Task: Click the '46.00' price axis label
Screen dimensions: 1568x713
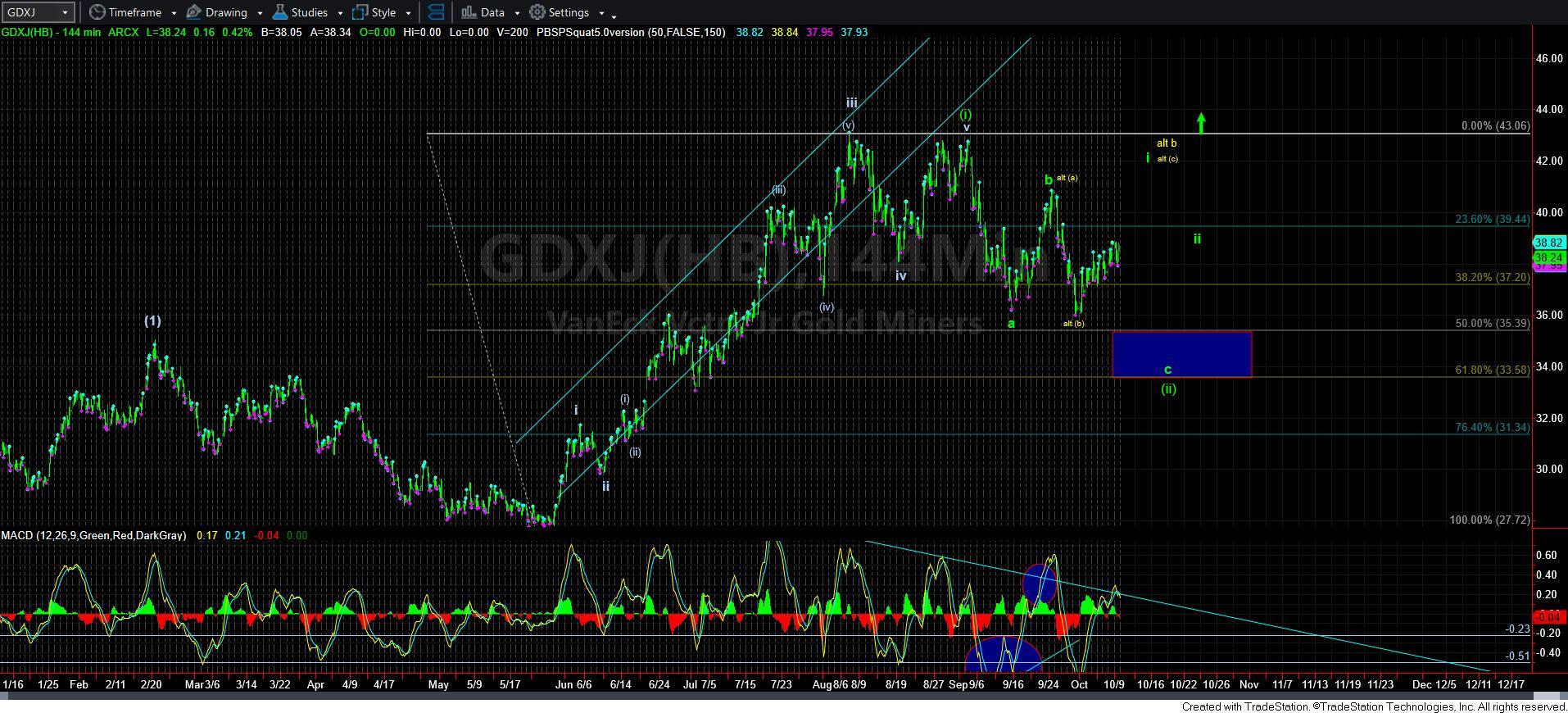Action: pyautogui.click(x=1549, y=59)
